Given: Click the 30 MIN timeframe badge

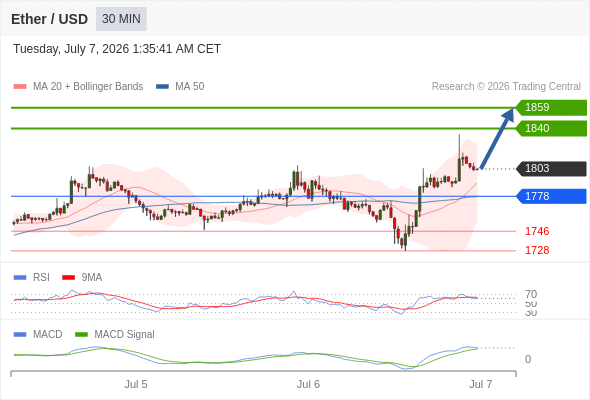Looking at the screenshot, I should pyautogui.click(x=121, y=19).
